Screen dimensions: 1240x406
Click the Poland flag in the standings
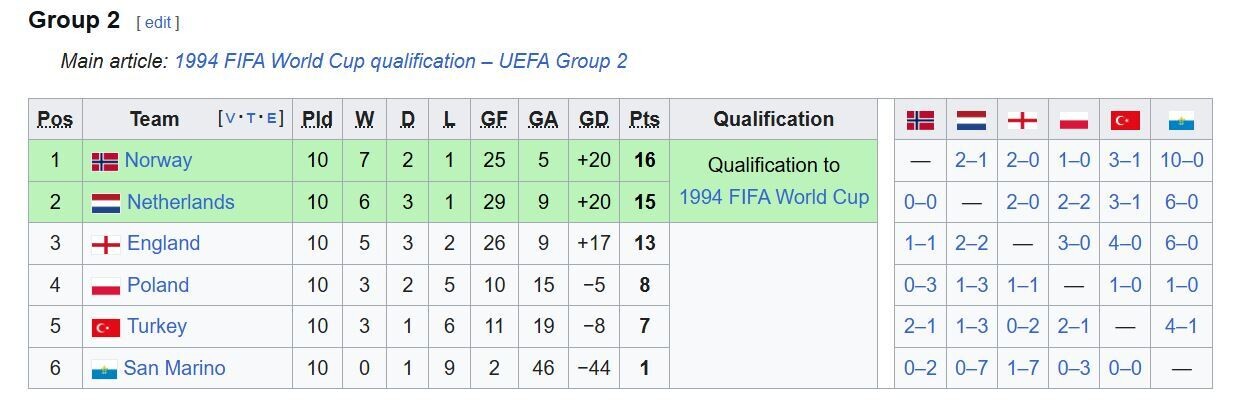coord(105,286)
